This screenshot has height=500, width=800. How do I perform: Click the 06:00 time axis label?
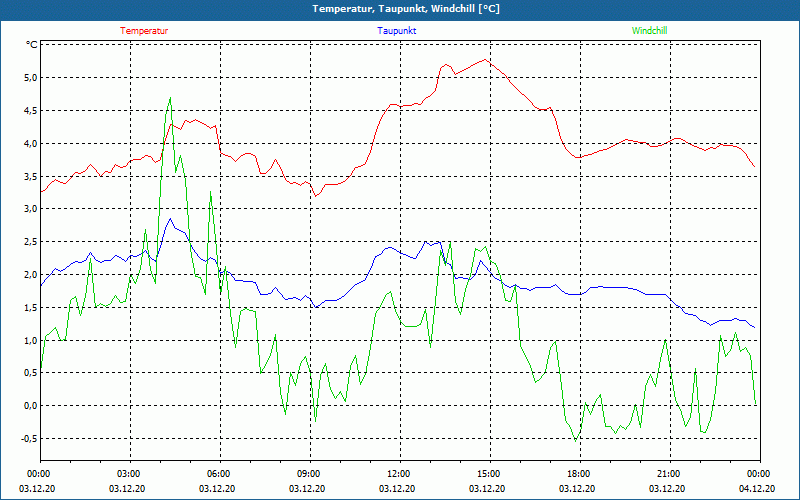(218, 474)
